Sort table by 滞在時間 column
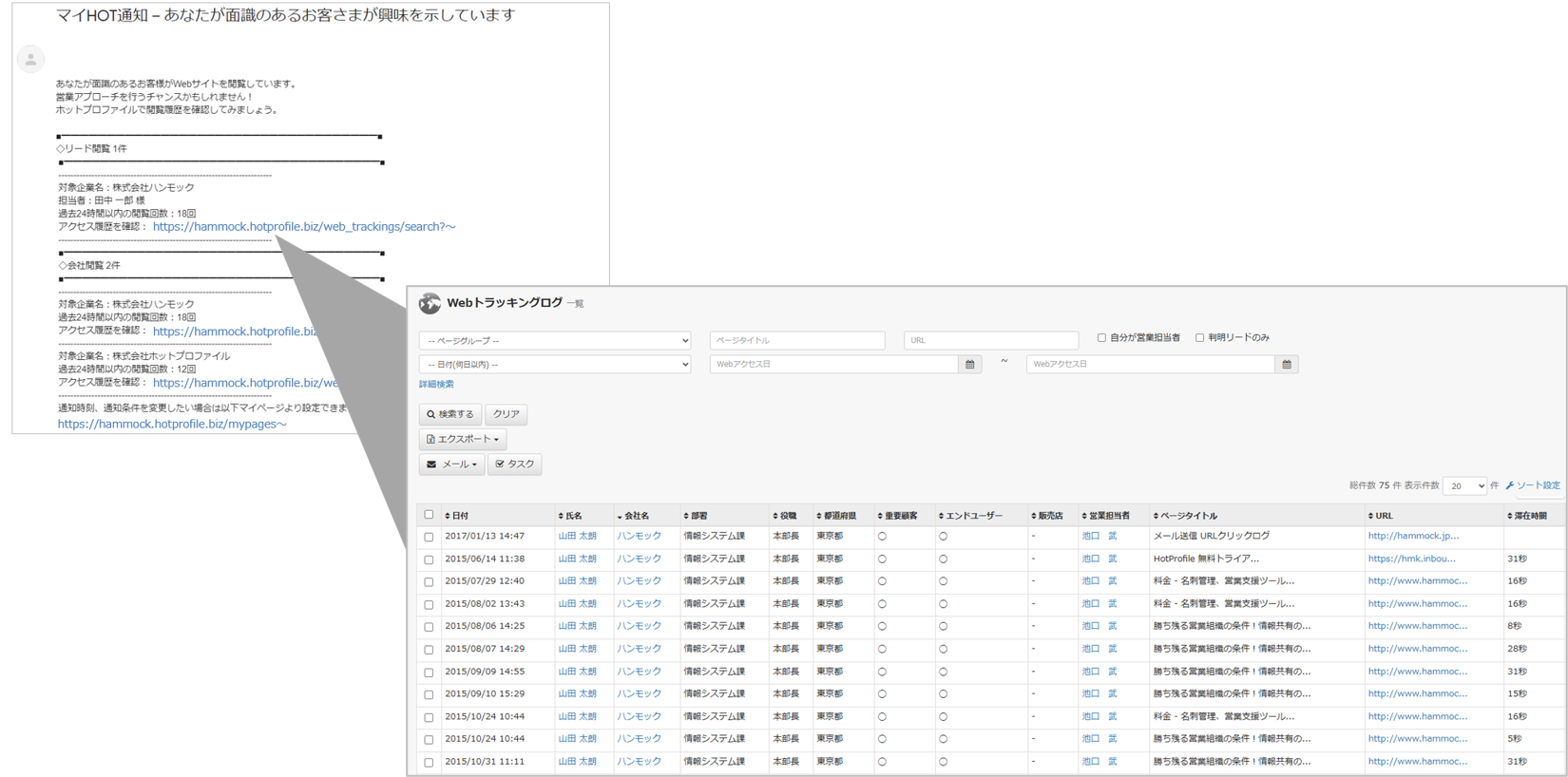Viewport: 1568px width, 777px height. click(x=1527, y=516)
